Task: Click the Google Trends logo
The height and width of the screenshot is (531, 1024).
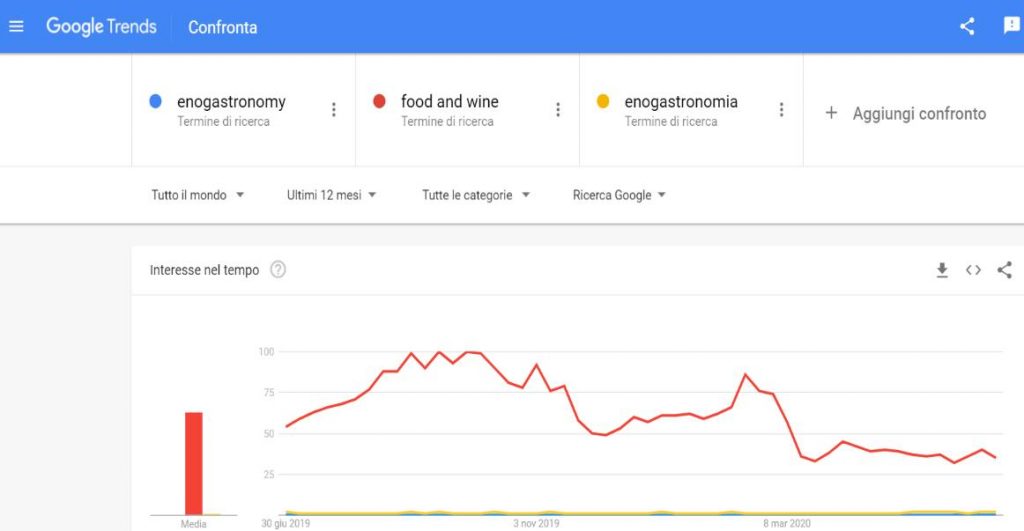Action: [x=101, y=27]
